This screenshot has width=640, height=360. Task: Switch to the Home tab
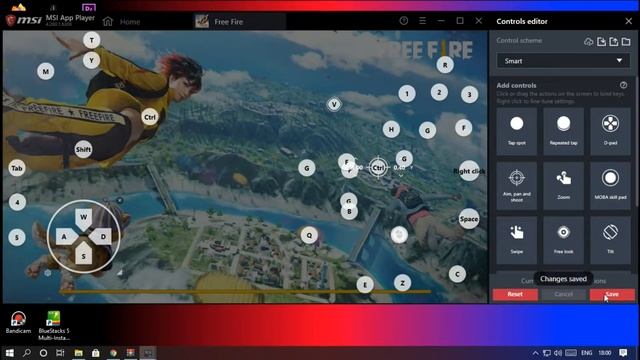pyautogui.click(x=121, y=22)
